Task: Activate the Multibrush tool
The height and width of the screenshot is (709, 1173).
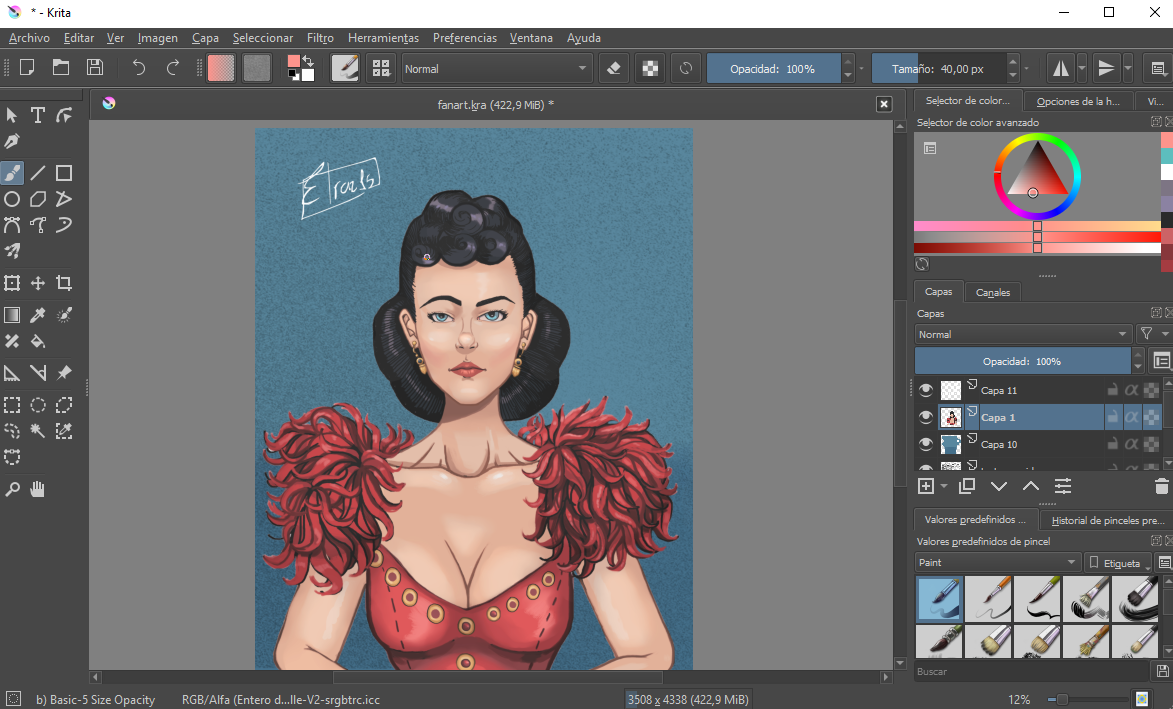Action: 12,251
